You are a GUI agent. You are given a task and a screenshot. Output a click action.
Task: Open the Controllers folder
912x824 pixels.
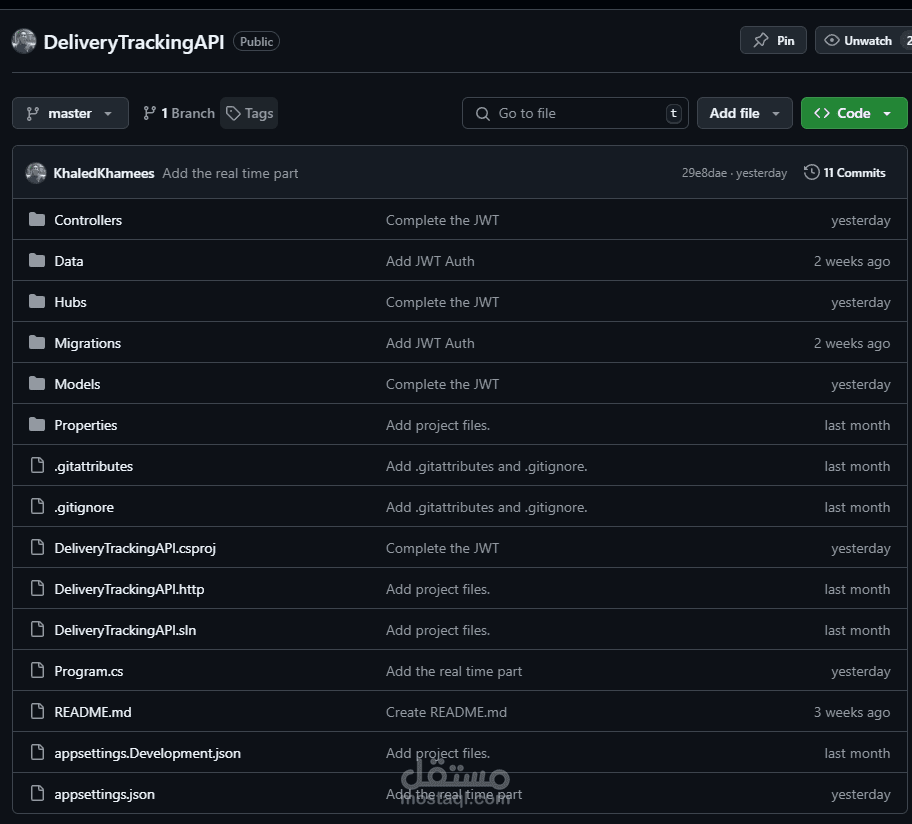coord(88,220)
